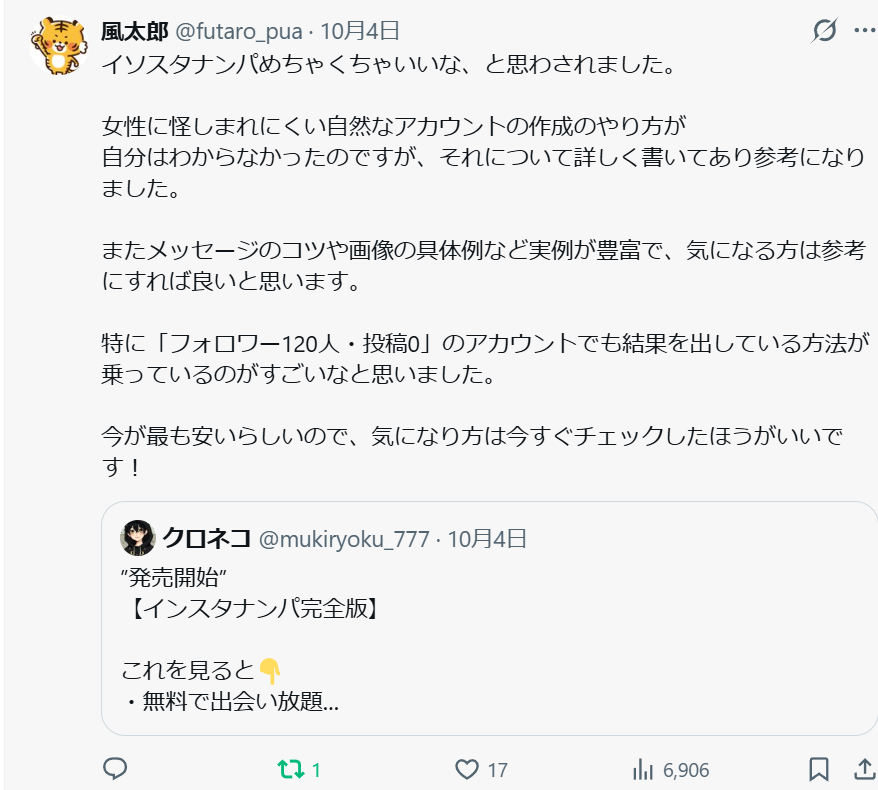Like the post with the heart icon
The height and width of the screenshot is (790, 878).
click(466, 769)
